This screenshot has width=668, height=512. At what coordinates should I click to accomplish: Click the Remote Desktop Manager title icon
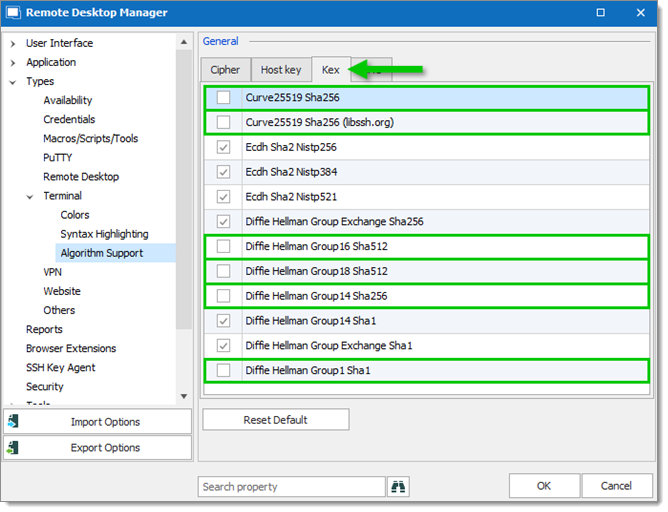point(13,12)
